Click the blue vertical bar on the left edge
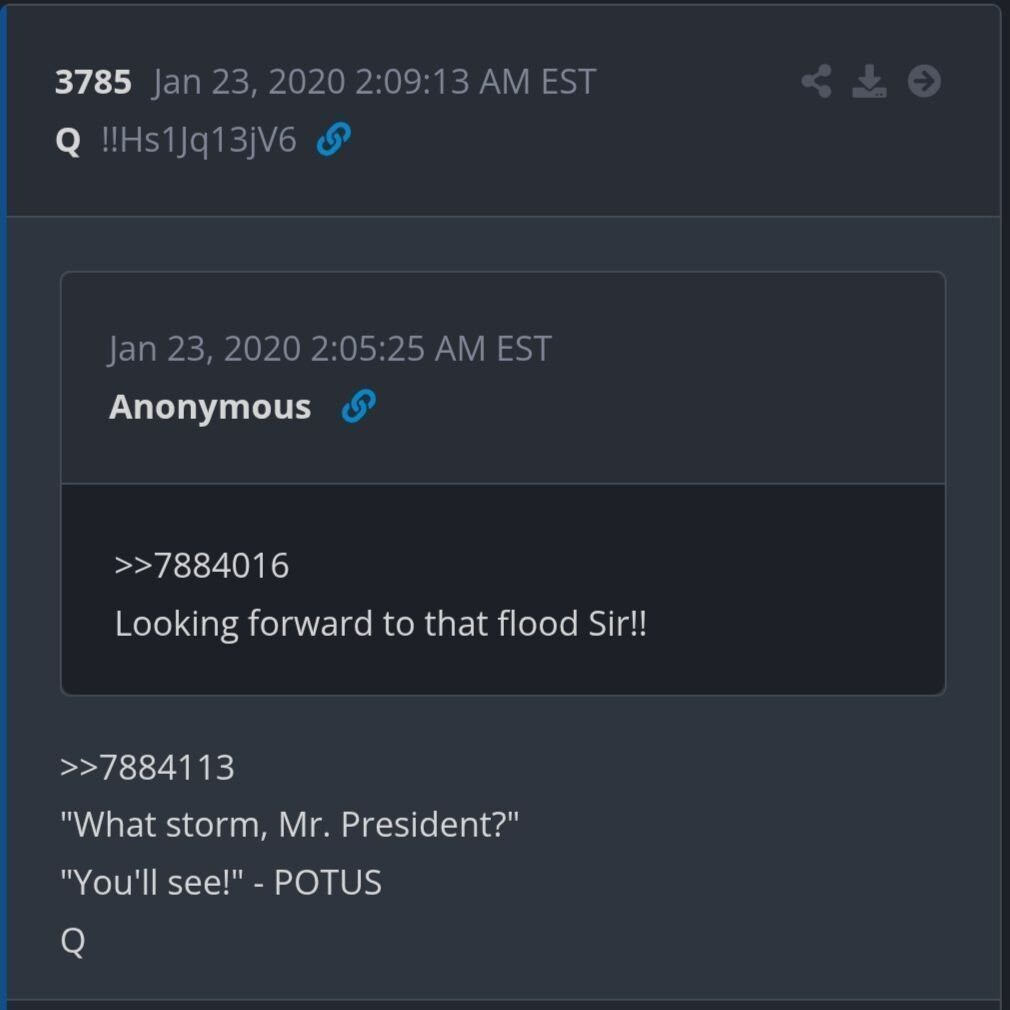Screen dimensions: 1010x1010 pyautogui.click(x=3, y=500)
